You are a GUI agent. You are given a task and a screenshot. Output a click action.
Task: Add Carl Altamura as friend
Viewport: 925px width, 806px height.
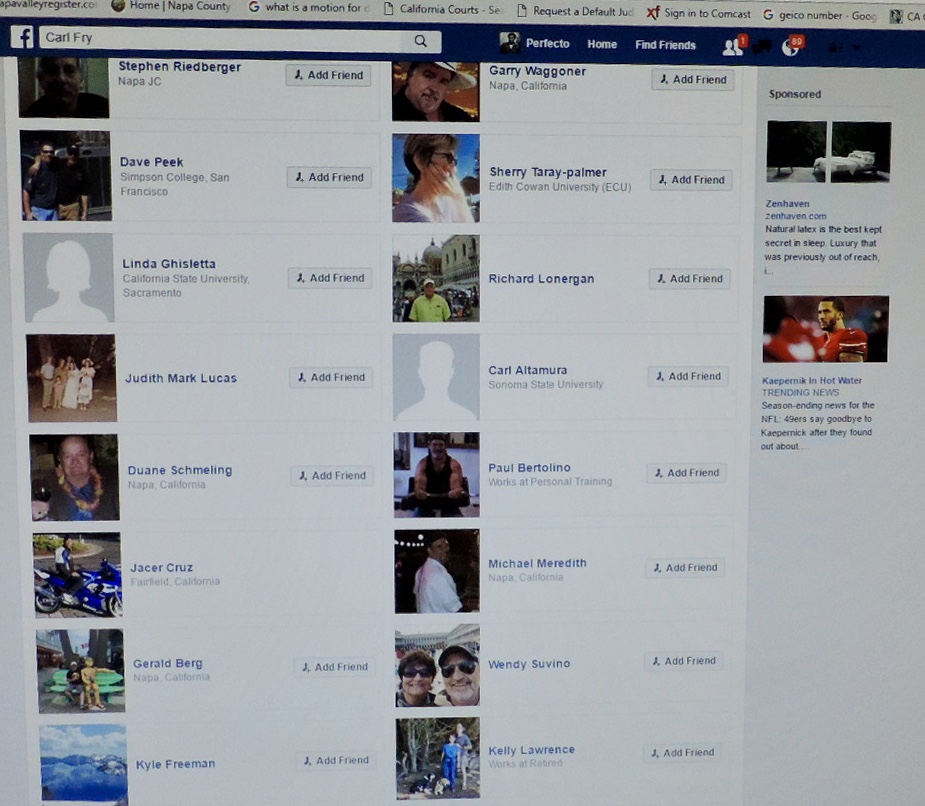tap(688, 376)
